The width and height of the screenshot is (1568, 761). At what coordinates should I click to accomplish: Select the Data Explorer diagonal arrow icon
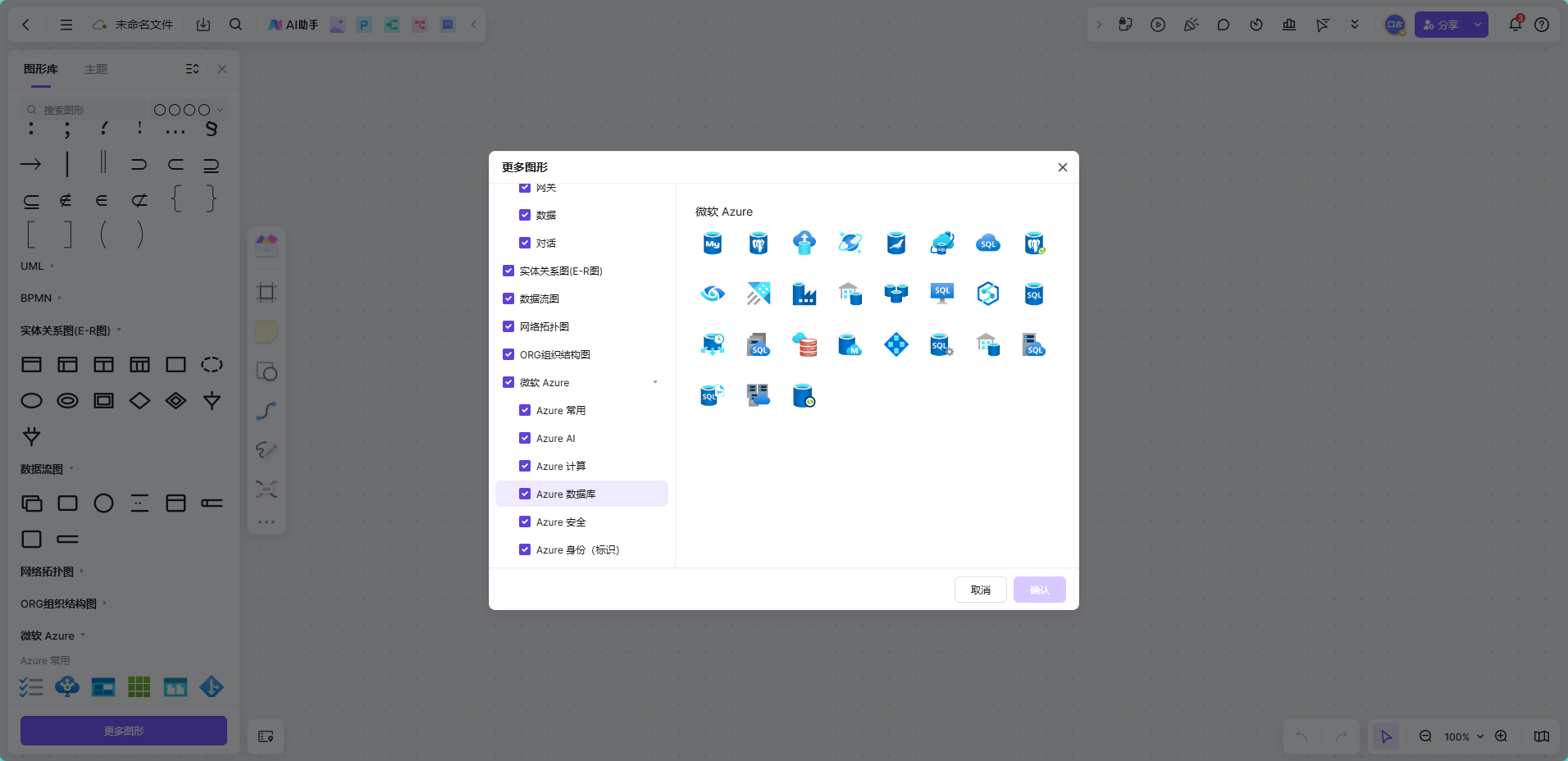click(x=758, y=294)
